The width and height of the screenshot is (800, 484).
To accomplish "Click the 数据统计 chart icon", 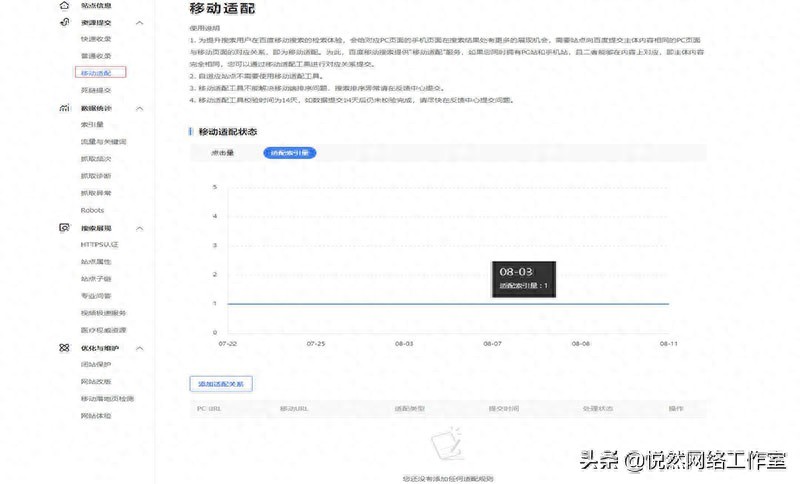I will [x=65, y=108].
